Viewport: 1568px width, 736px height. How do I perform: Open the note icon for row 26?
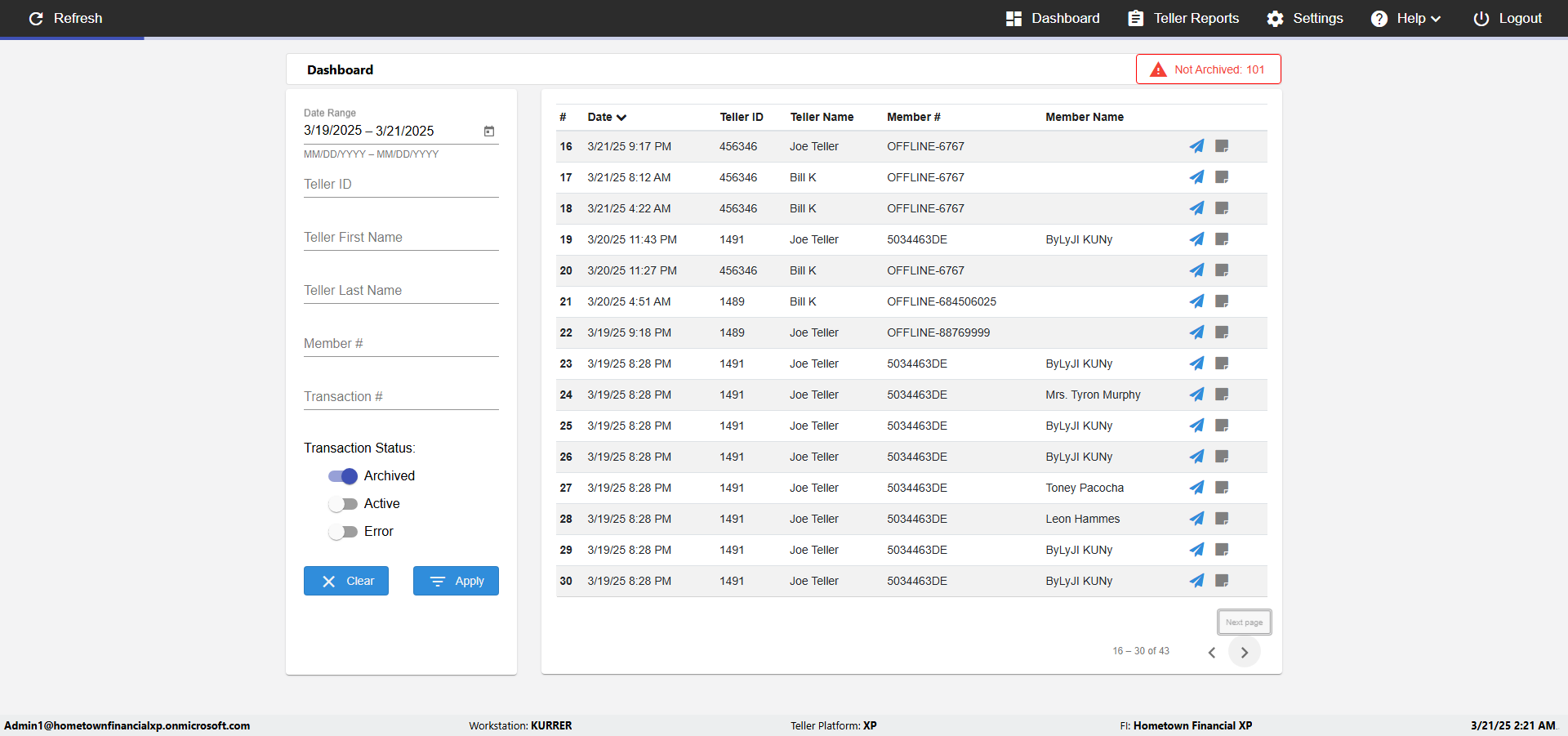click(1222, 457)
